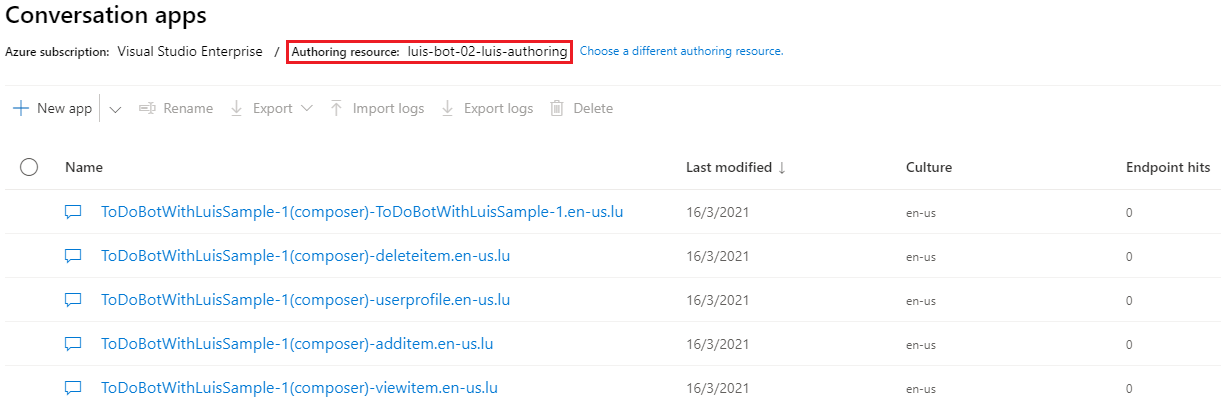Click chat icon beside userprofile app
Image resolution: width=1221 pixels, height=406 pixels.
click(73, 300)
